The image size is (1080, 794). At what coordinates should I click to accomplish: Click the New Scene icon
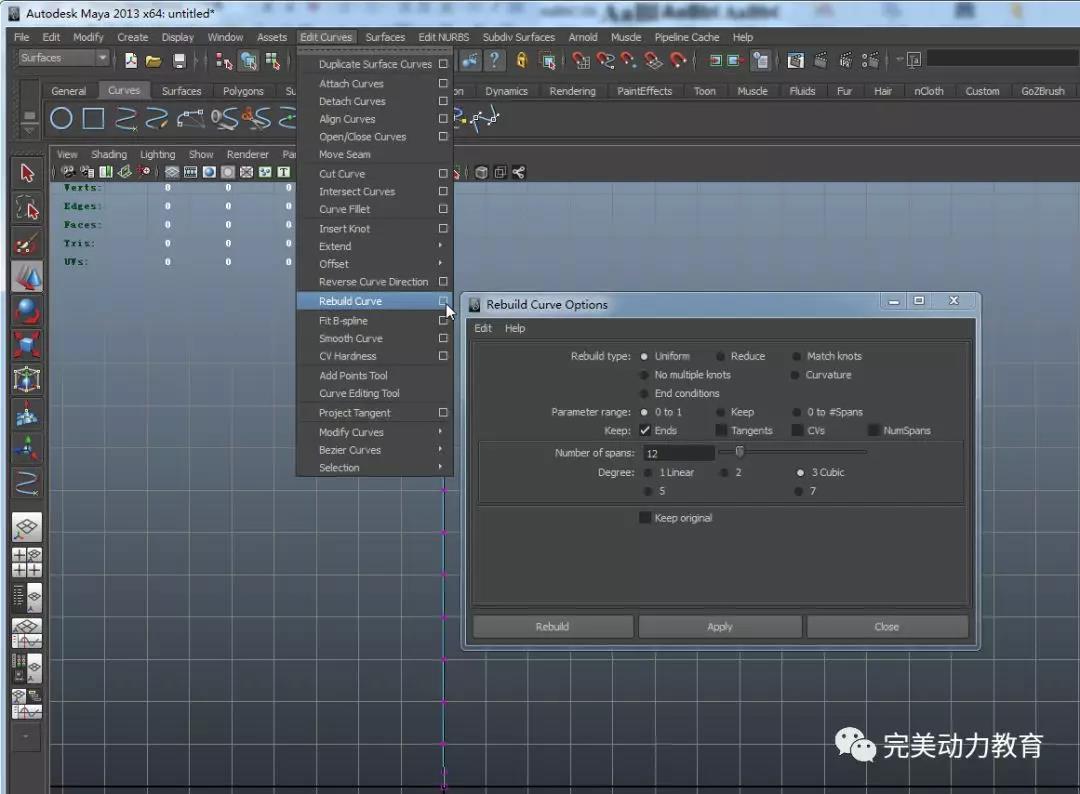130,61
